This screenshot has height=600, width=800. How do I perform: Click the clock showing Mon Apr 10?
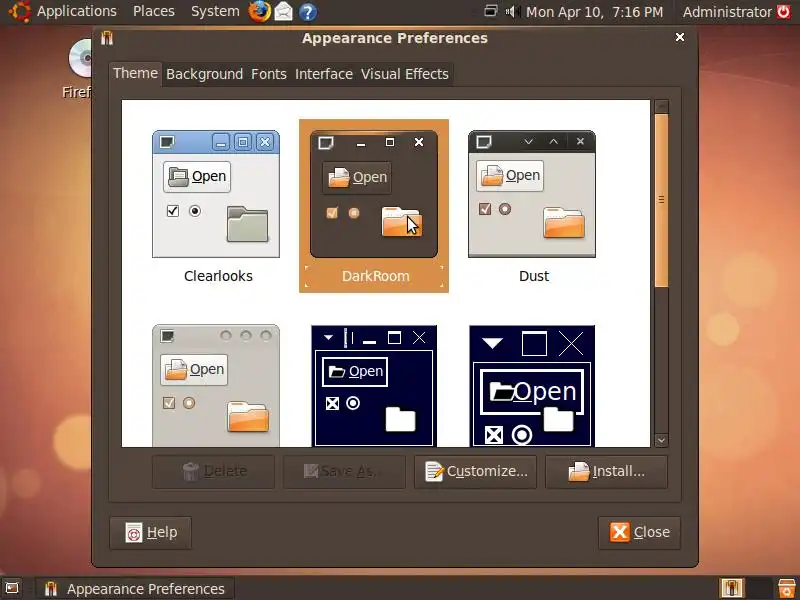tap(594, 12)
